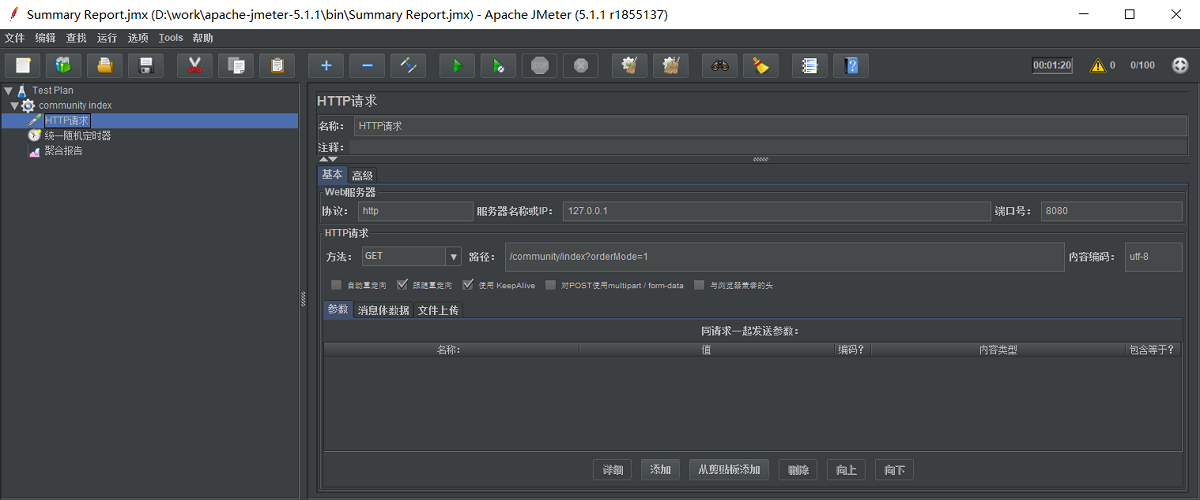Click the Help question mark icon
This screenshot has width=1200, height=500.
(851, 65)
